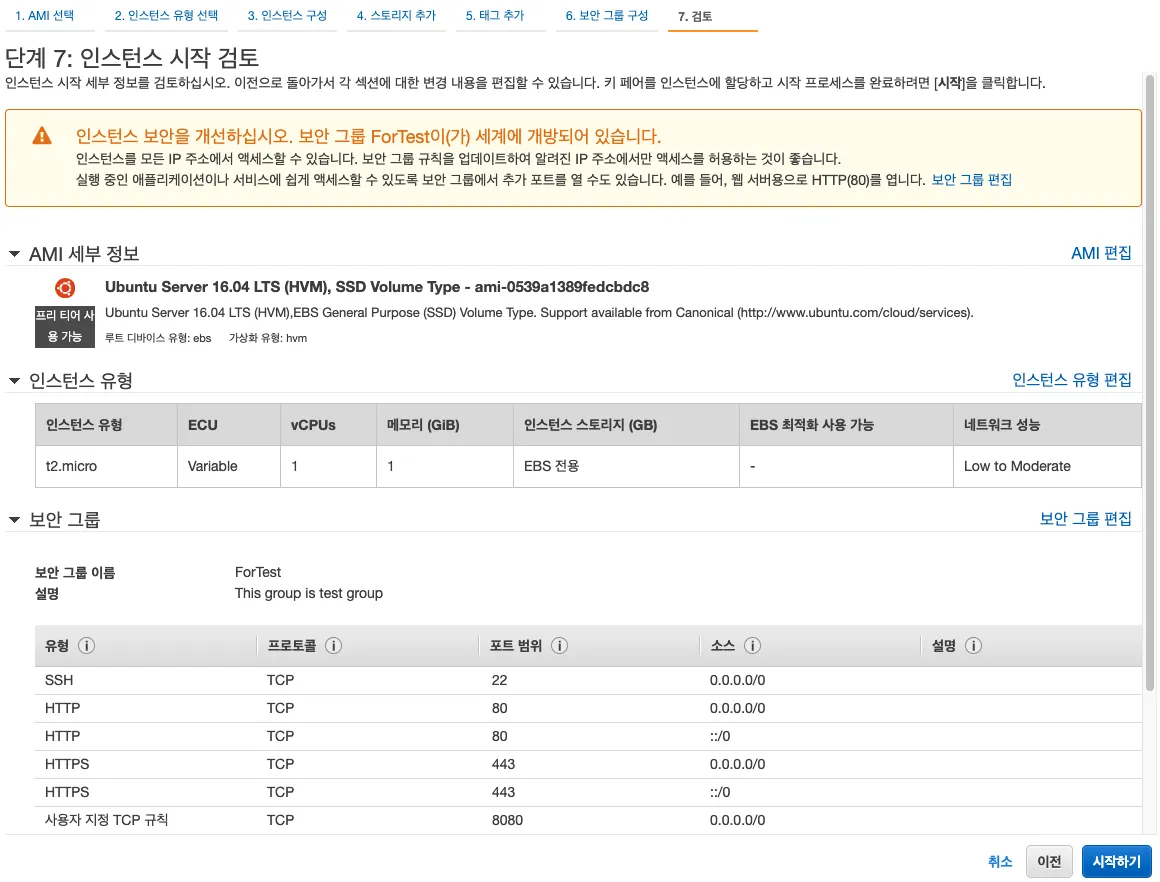Collapse the 보안 그룹 section
This screenshot has width=1160, height=882.
click(14, 518)
